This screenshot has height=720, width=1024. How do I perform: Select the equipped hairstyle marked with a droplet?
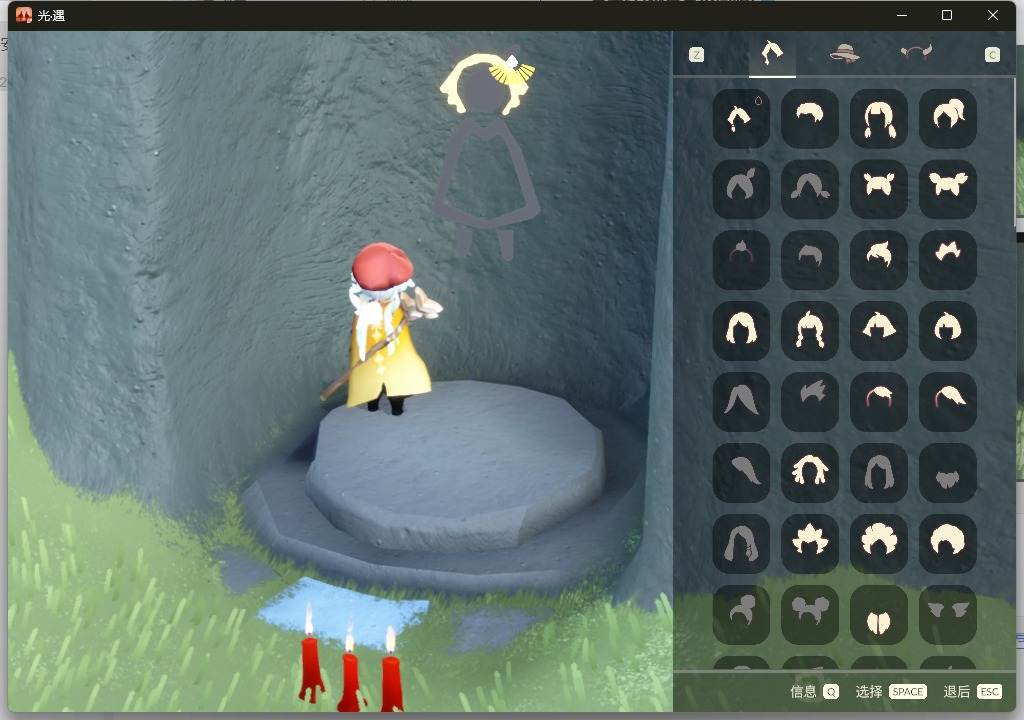[741, 118]
